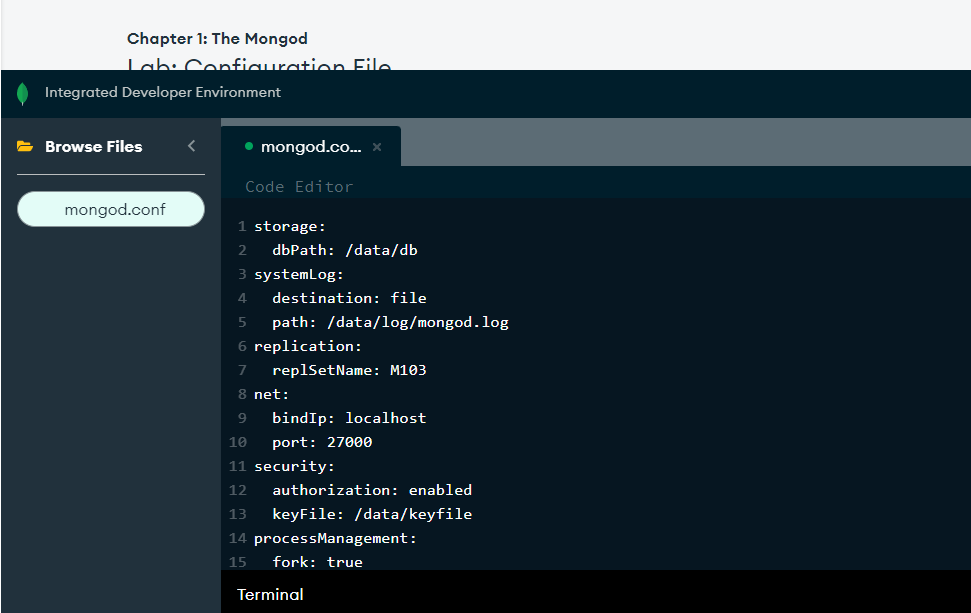Click the line with port 27000
971x613 pixels.
click(x=321, y=442)
